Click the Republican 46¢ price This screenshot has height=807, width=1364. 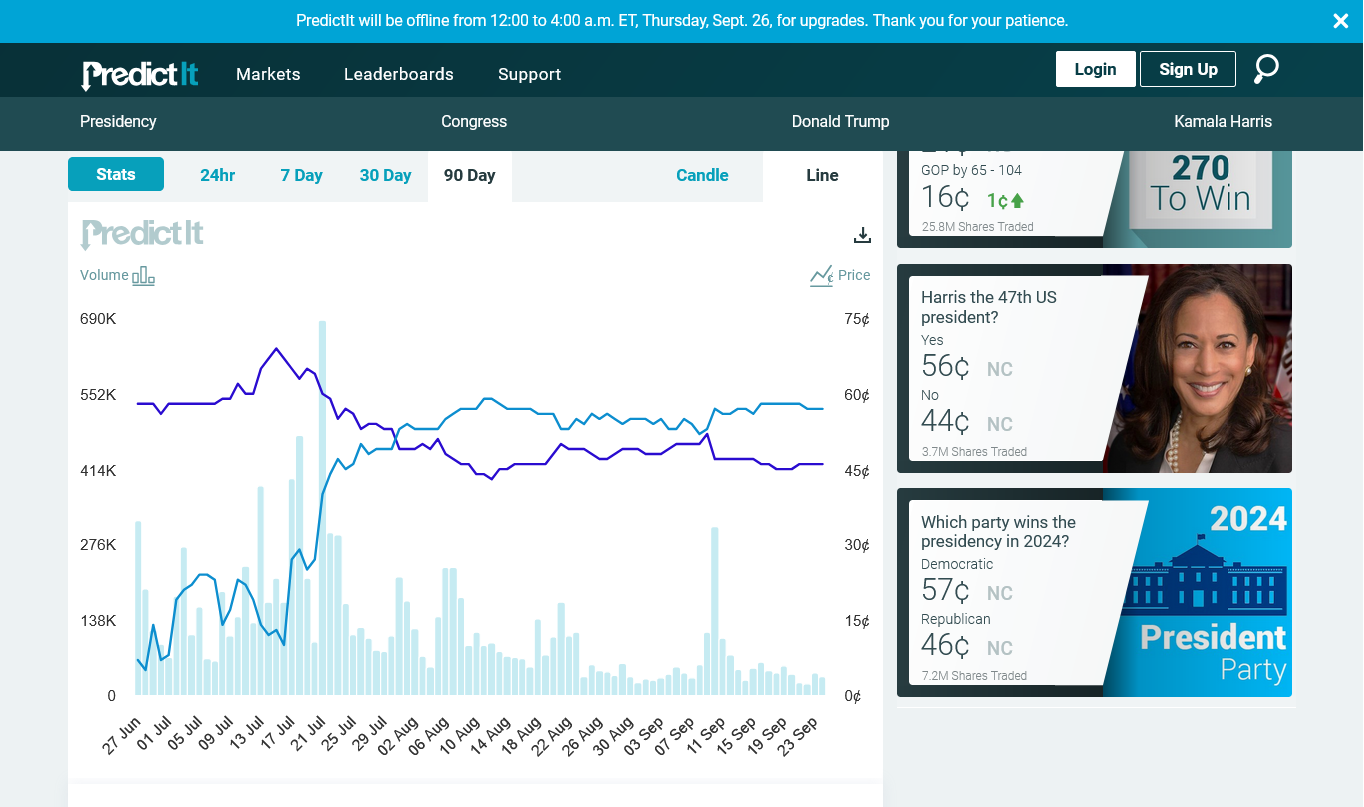pyautogui.click(x=946, y=646)
